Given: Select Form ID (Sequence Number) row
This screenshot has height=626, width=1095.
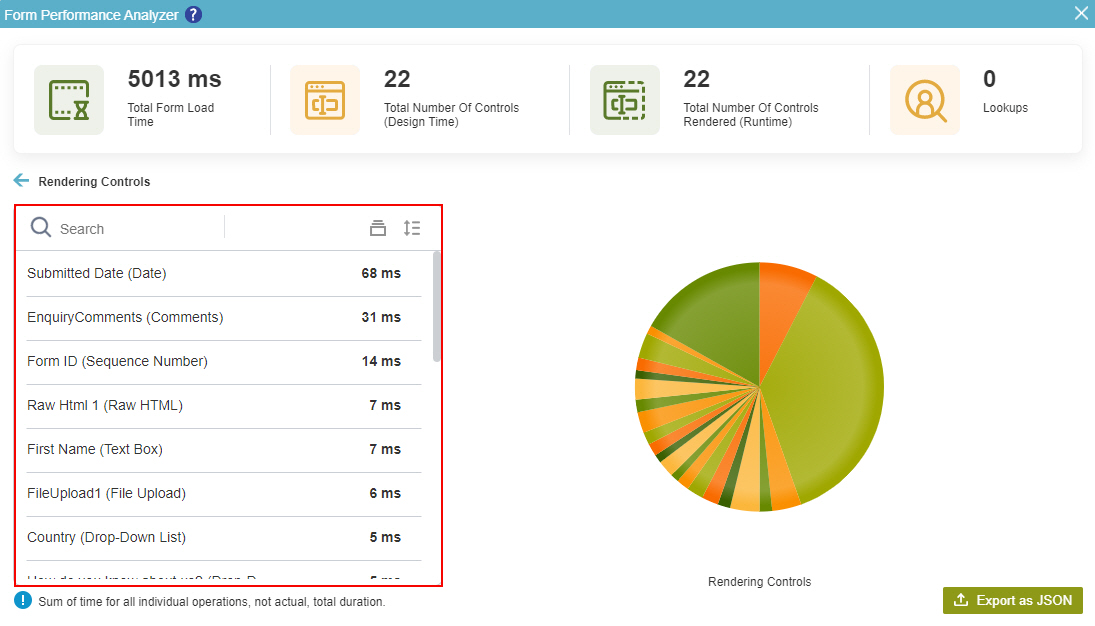Looking at the screenshot, I should pos(223,362).
